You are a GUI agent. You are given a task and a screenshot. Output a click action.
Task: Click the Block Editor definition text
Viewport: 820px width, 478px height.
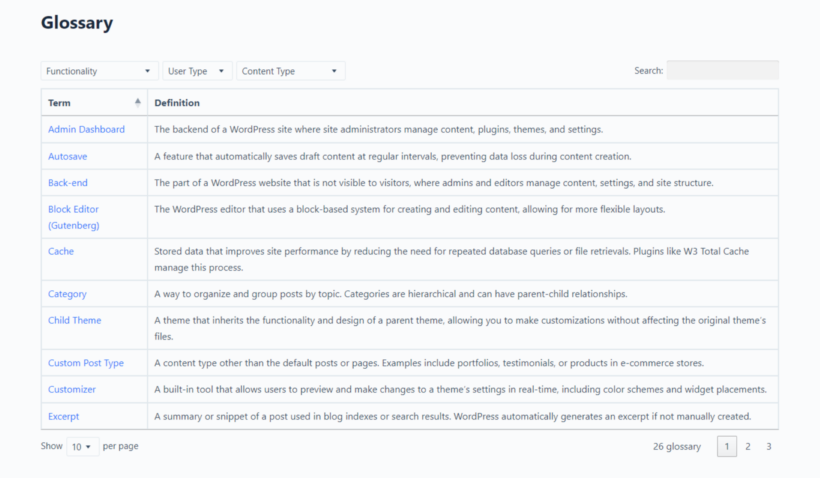pyautogui.click(x=409, y=209)
